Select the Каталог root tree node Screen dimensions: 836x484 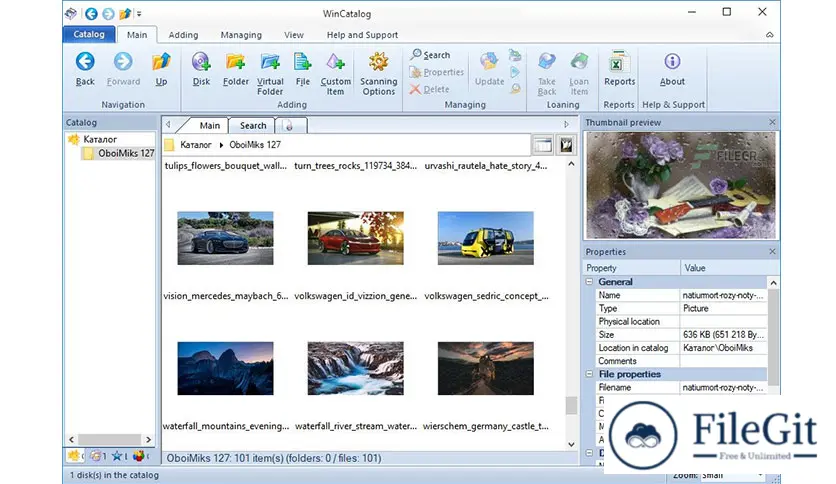pos(100,139)
